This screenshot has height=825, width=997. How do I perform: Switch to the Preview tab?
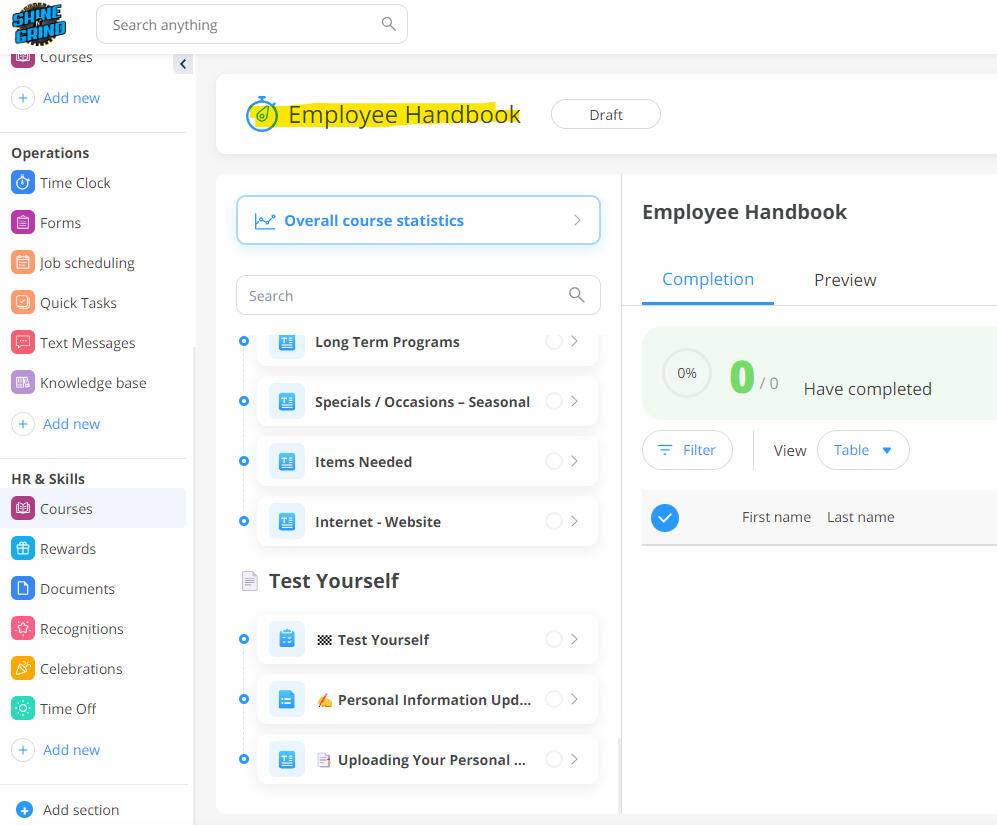[x=845, y=280]
